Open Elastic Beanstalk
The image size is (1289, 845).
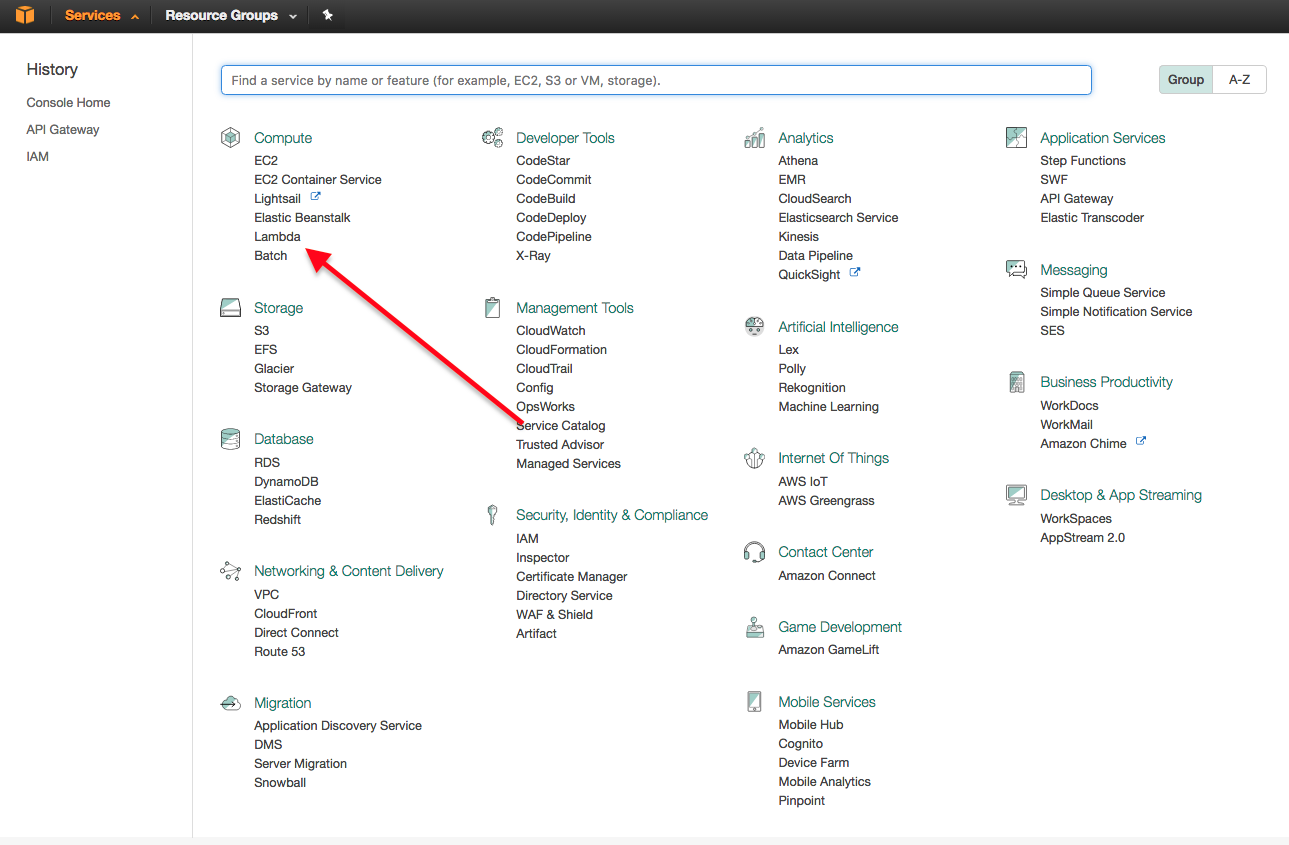[x=302, y=218]
